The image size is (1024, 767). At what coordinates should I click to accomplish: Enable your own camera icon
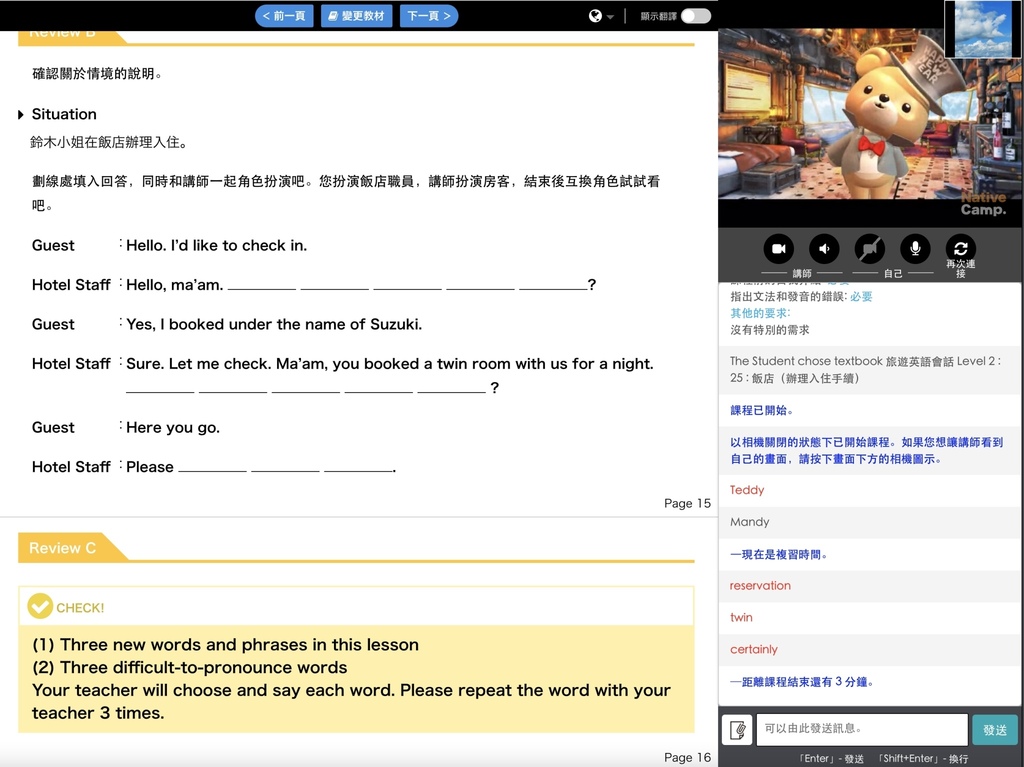(x=870, y=249)
